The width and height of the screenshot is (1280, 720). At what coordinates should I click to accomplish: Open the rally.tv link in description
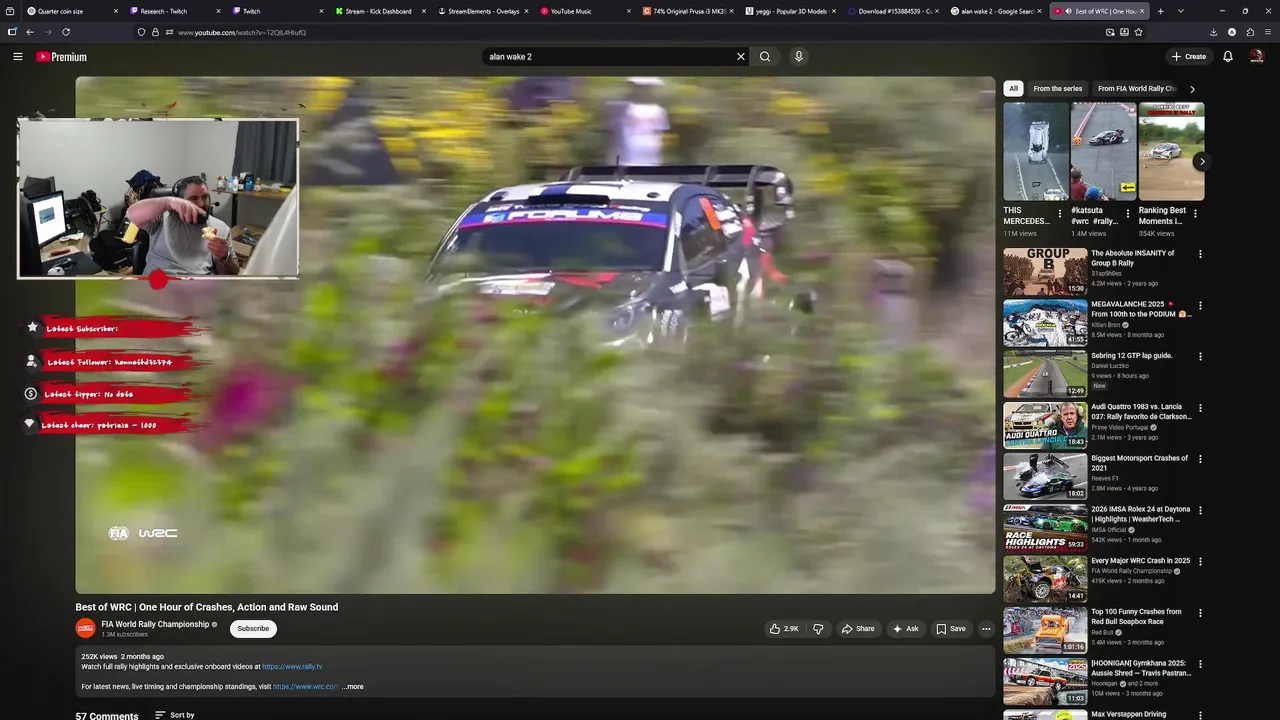pyautogui.click(x=292, y=667)
